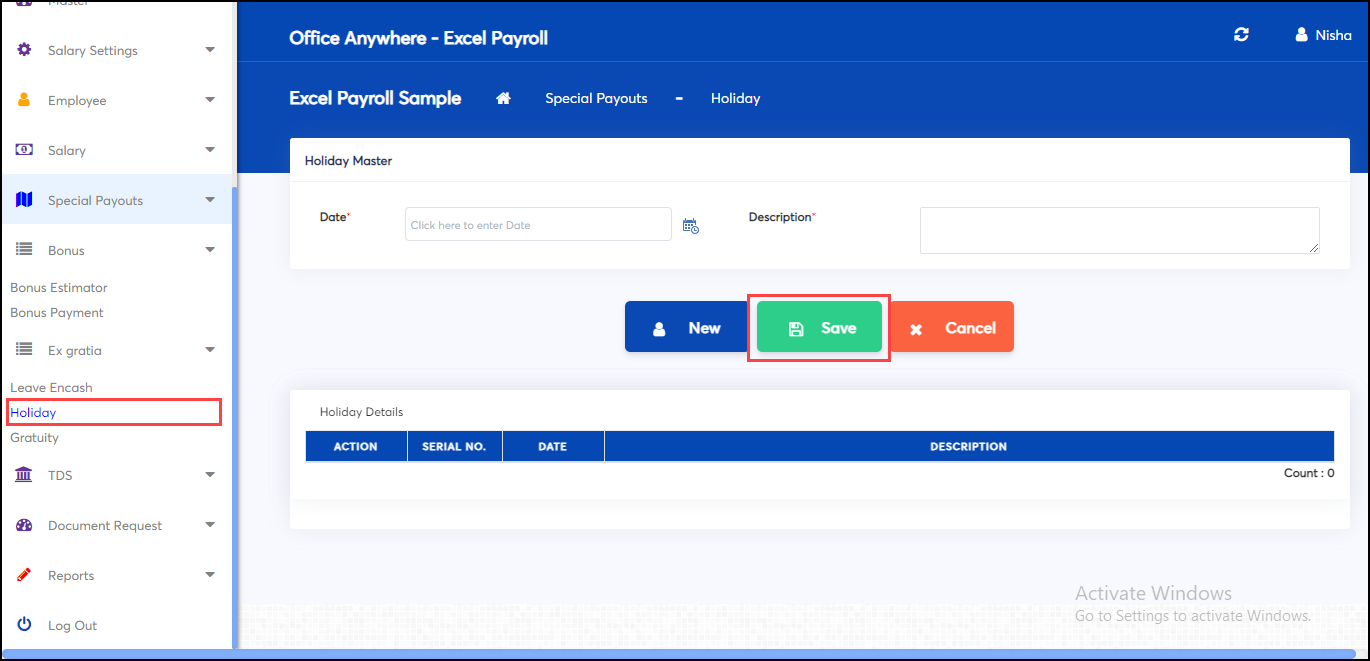This screenshot has width=1370, height=661.
Task: Select Special Payouts menu label
Action: tap(95, 200)
